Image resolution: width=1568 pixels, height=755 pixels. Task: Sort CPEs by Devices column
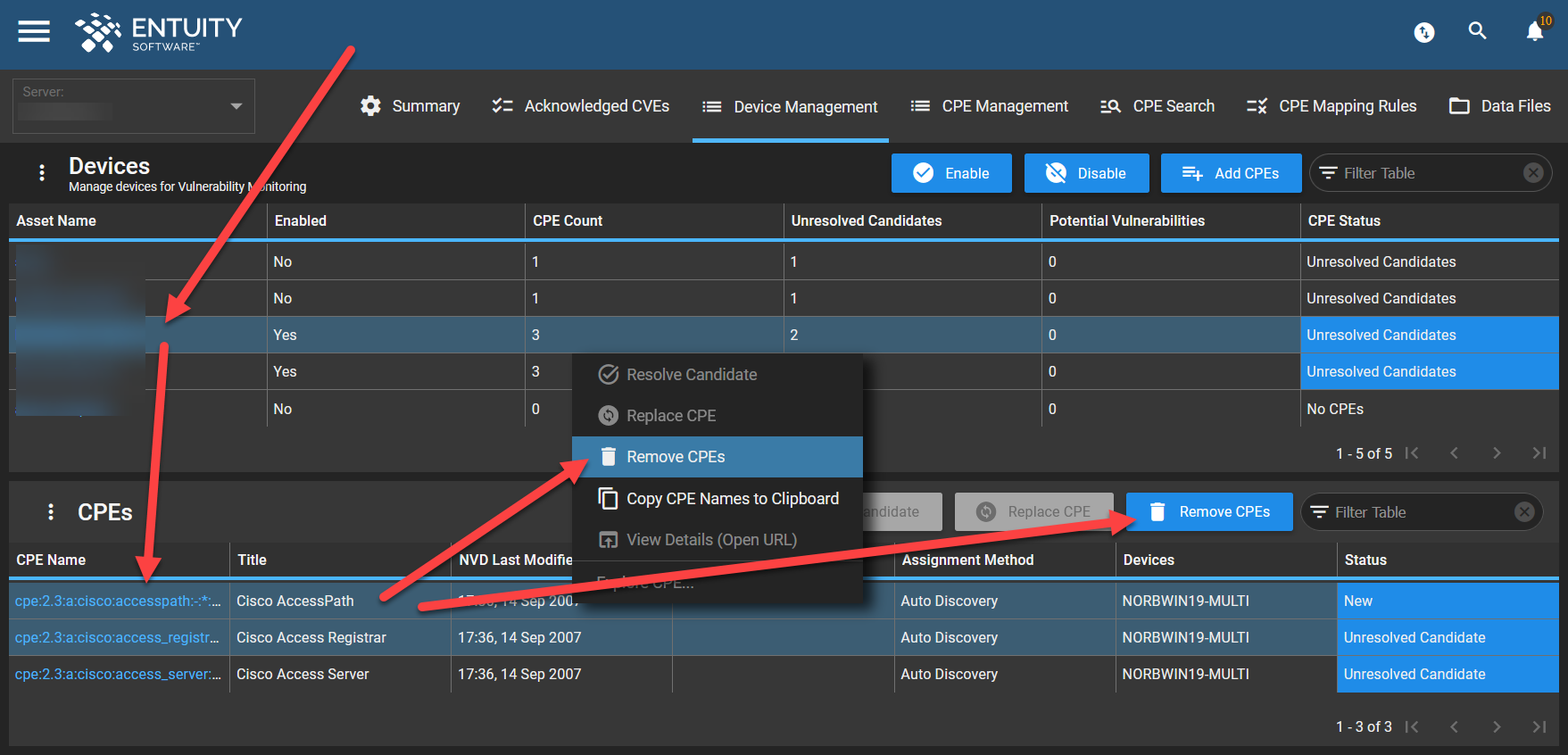1226,560
